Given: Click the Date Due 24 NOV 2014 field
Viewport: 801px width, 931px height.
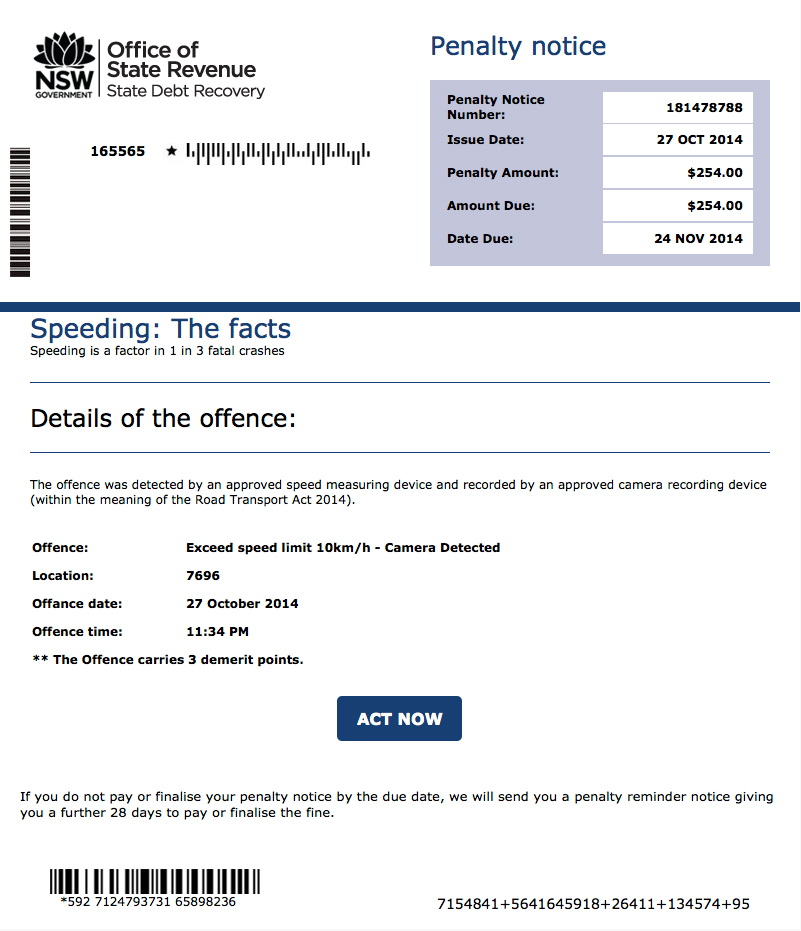Looking at the screenshot, I should [677, 239].
